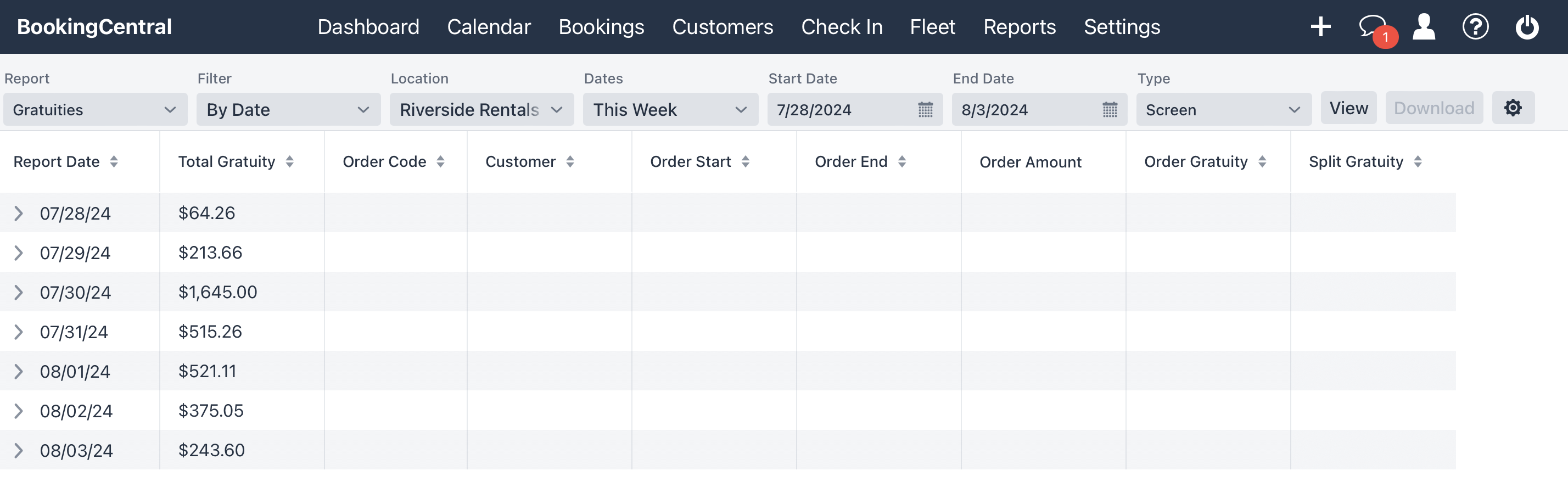Sort by Order End arrows
Viewport: 1568px width, 504px height.
[x=902, y=161]
